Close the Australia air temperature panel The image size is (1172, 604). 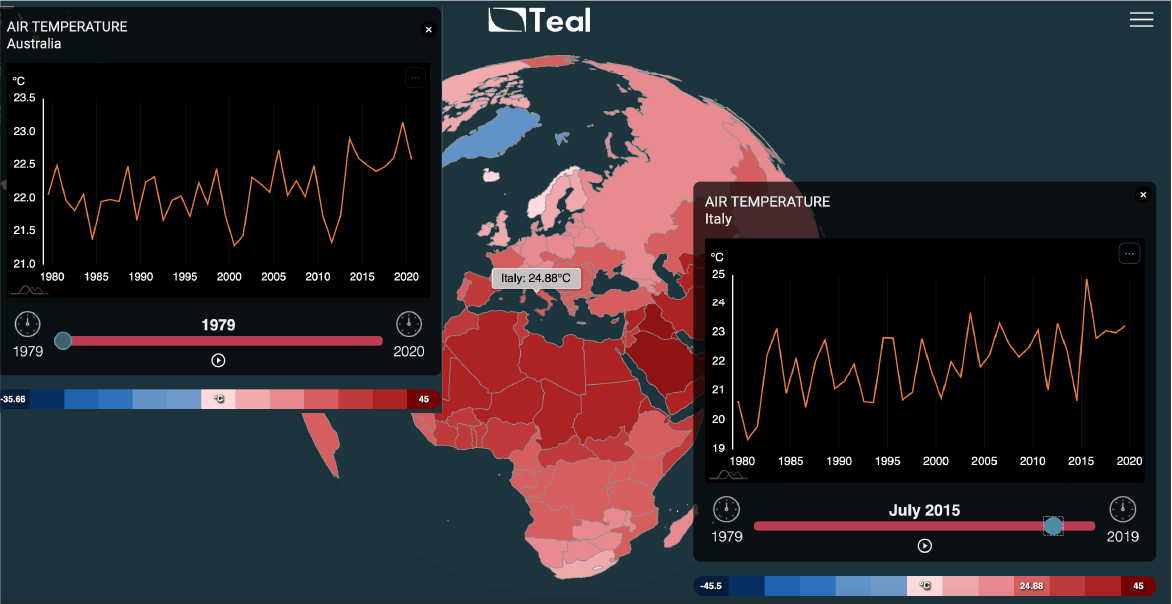428,30
